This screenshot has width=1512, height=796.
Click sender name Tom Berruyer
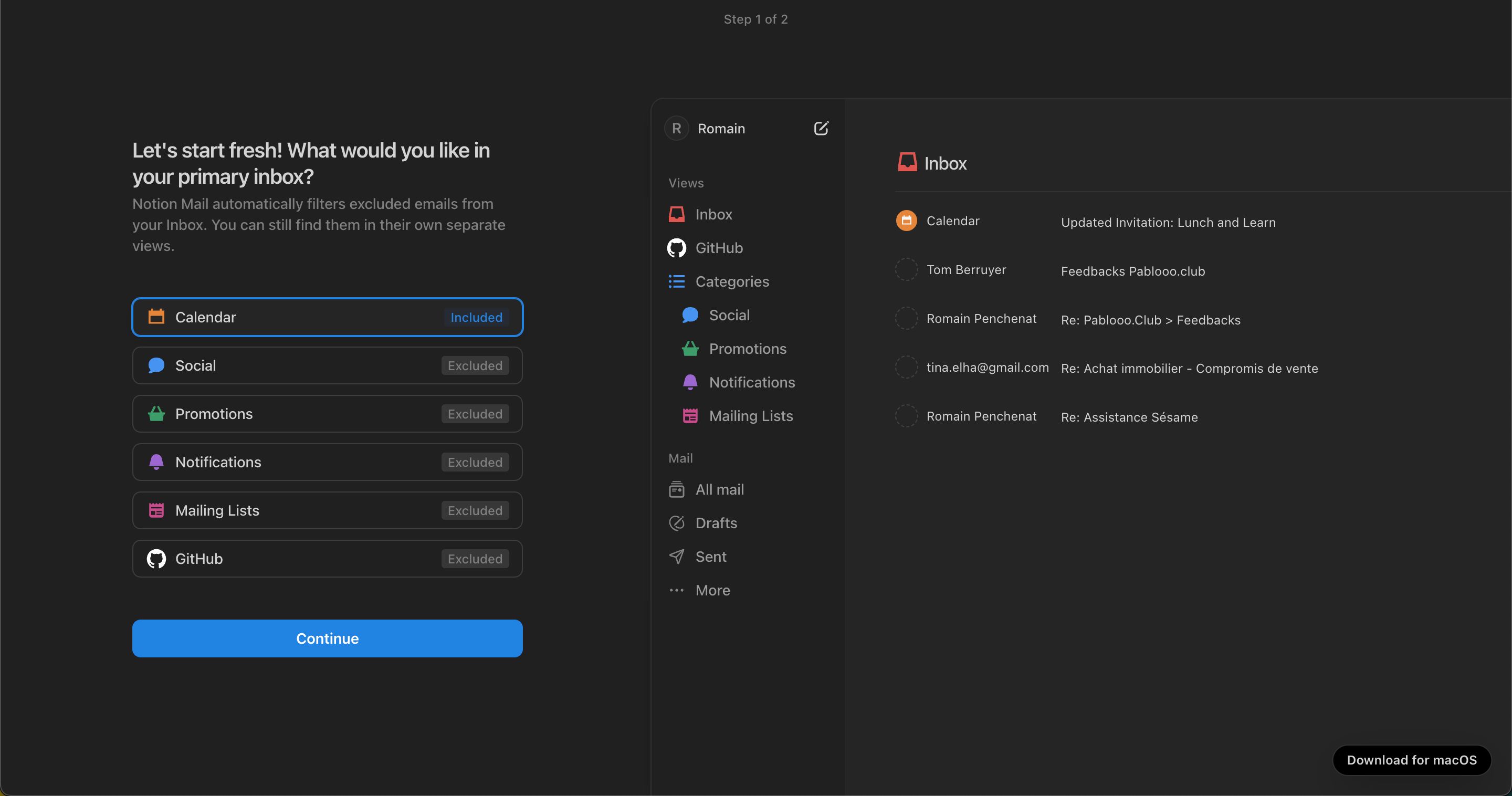966,269
